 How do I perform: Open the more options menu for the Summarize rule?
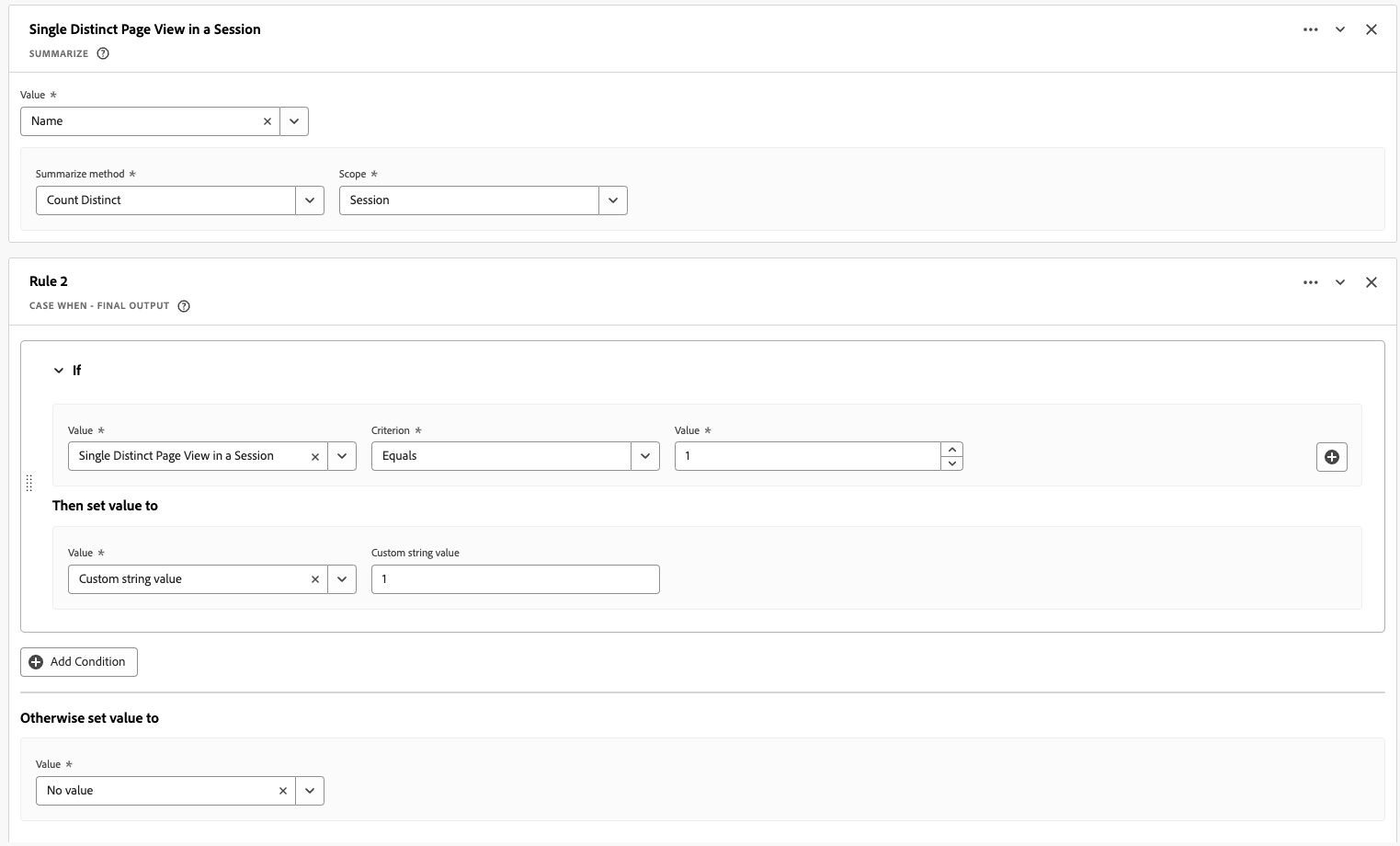(1310, 29)
